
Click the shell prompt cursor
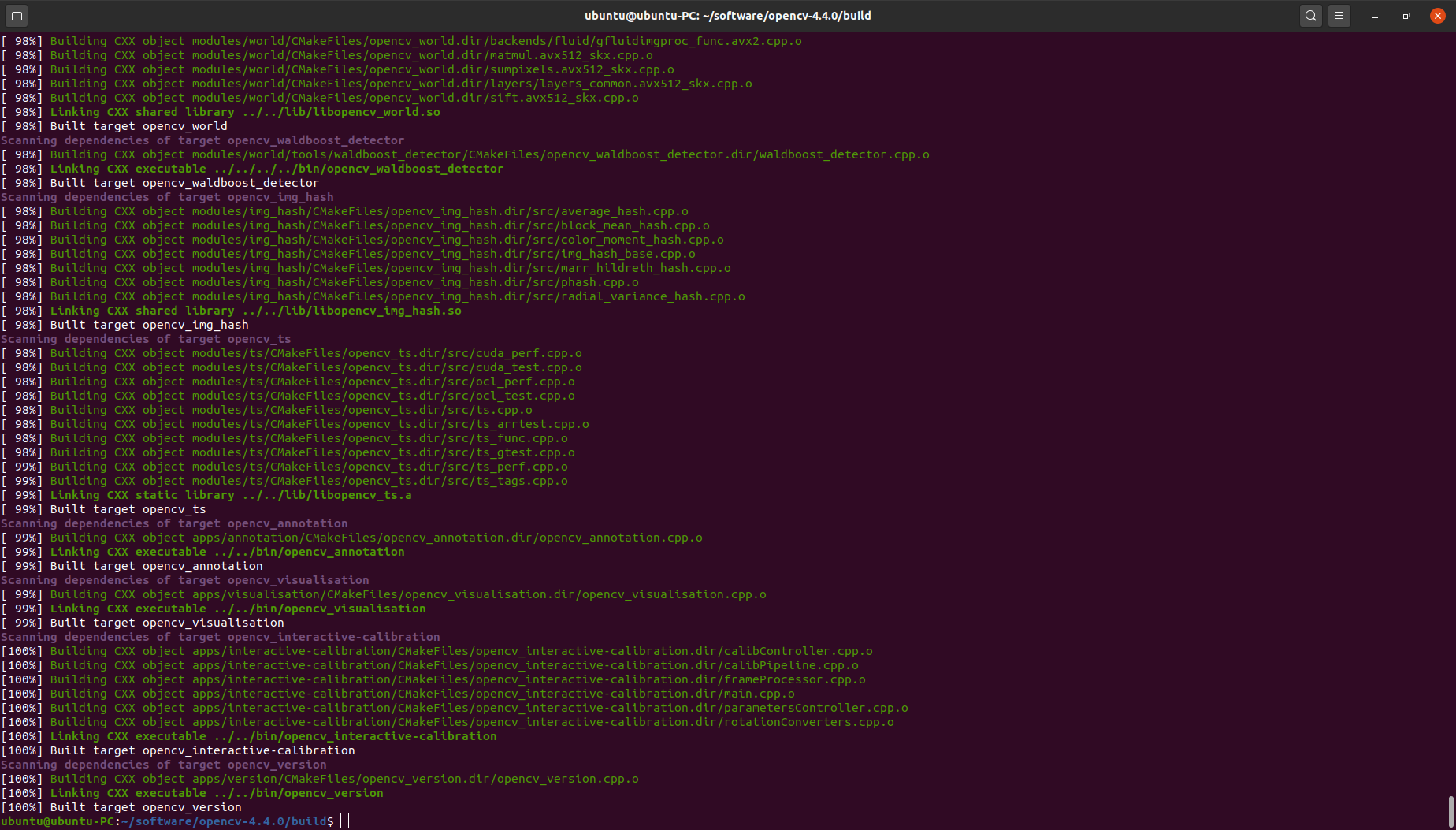pos(344,821)
